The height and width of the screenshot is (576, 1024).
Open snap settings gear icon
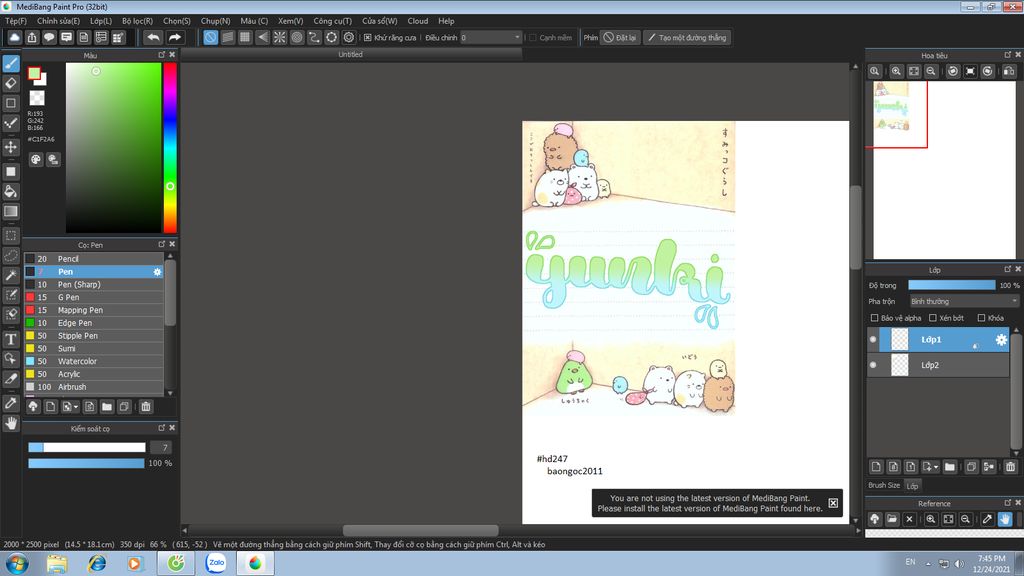tap(349, 37)
